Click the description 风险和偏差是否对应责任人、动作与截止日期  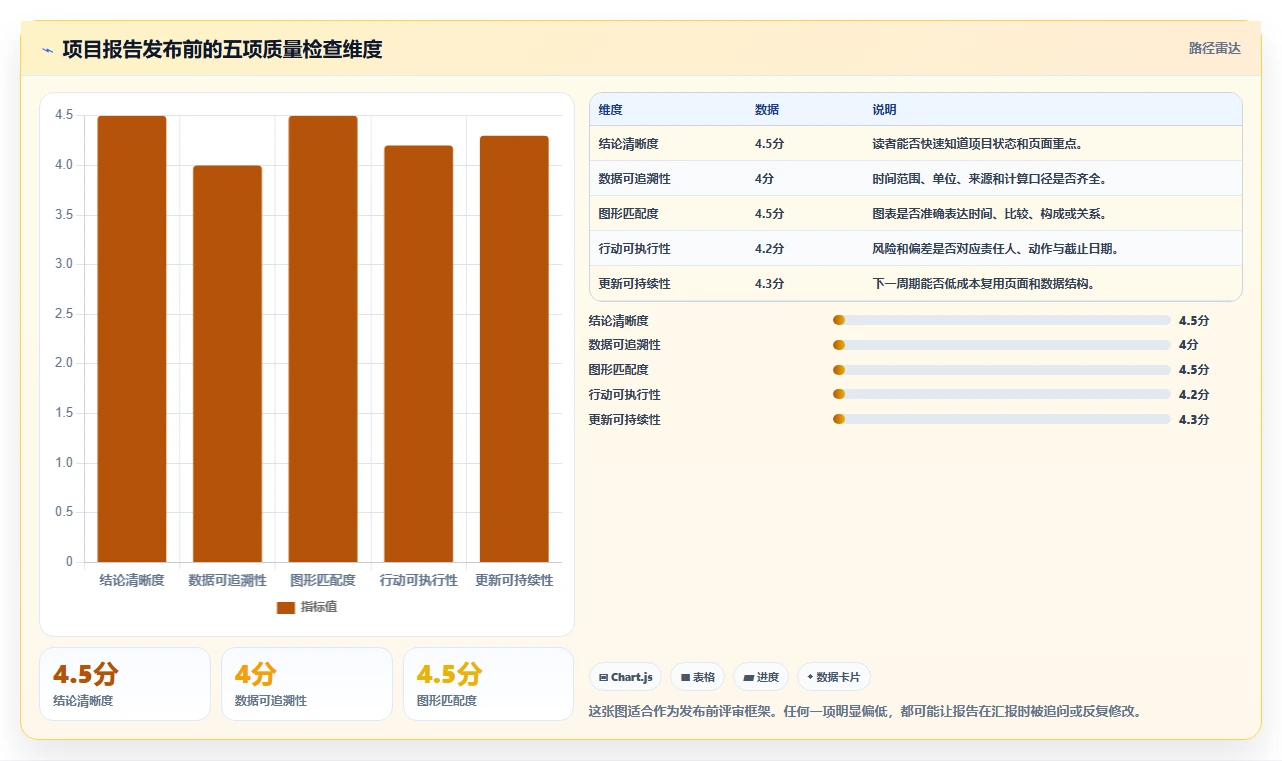tap(995, 249)
